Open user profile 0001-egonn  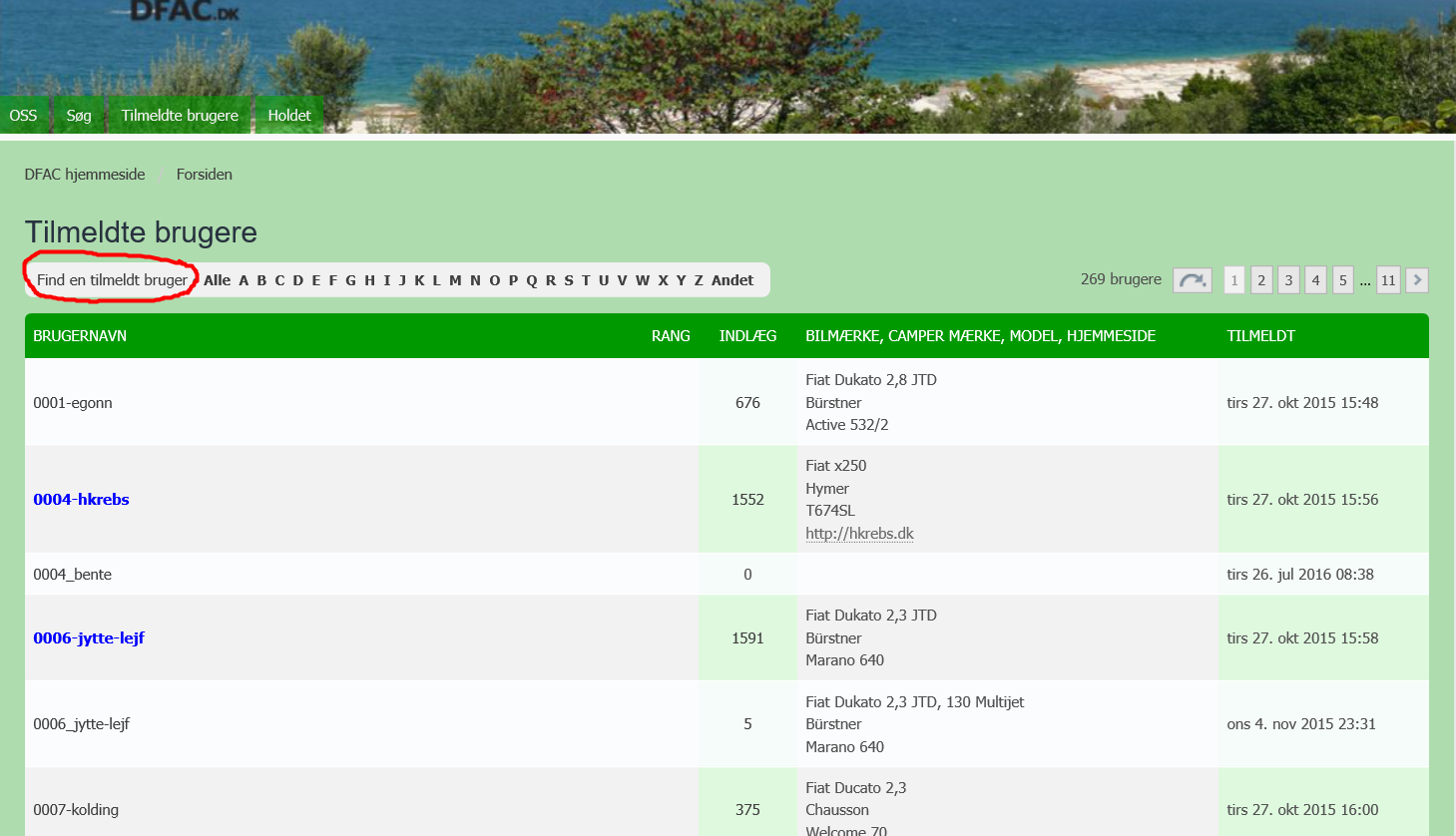(x=73, y=403)
